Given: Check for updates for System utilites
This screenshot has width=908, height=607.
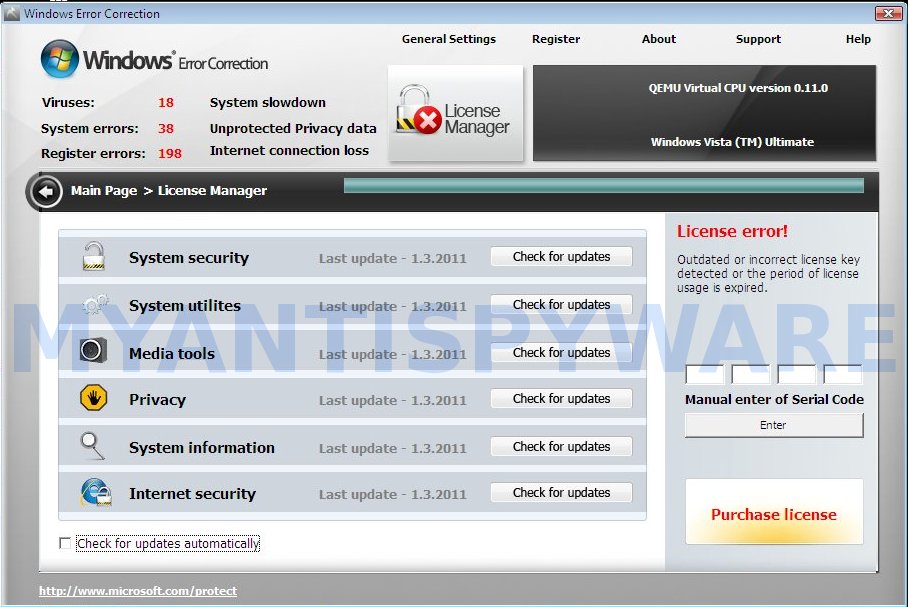Looking at the screenshot, I should pyautogui.click(x=561, y=305).
